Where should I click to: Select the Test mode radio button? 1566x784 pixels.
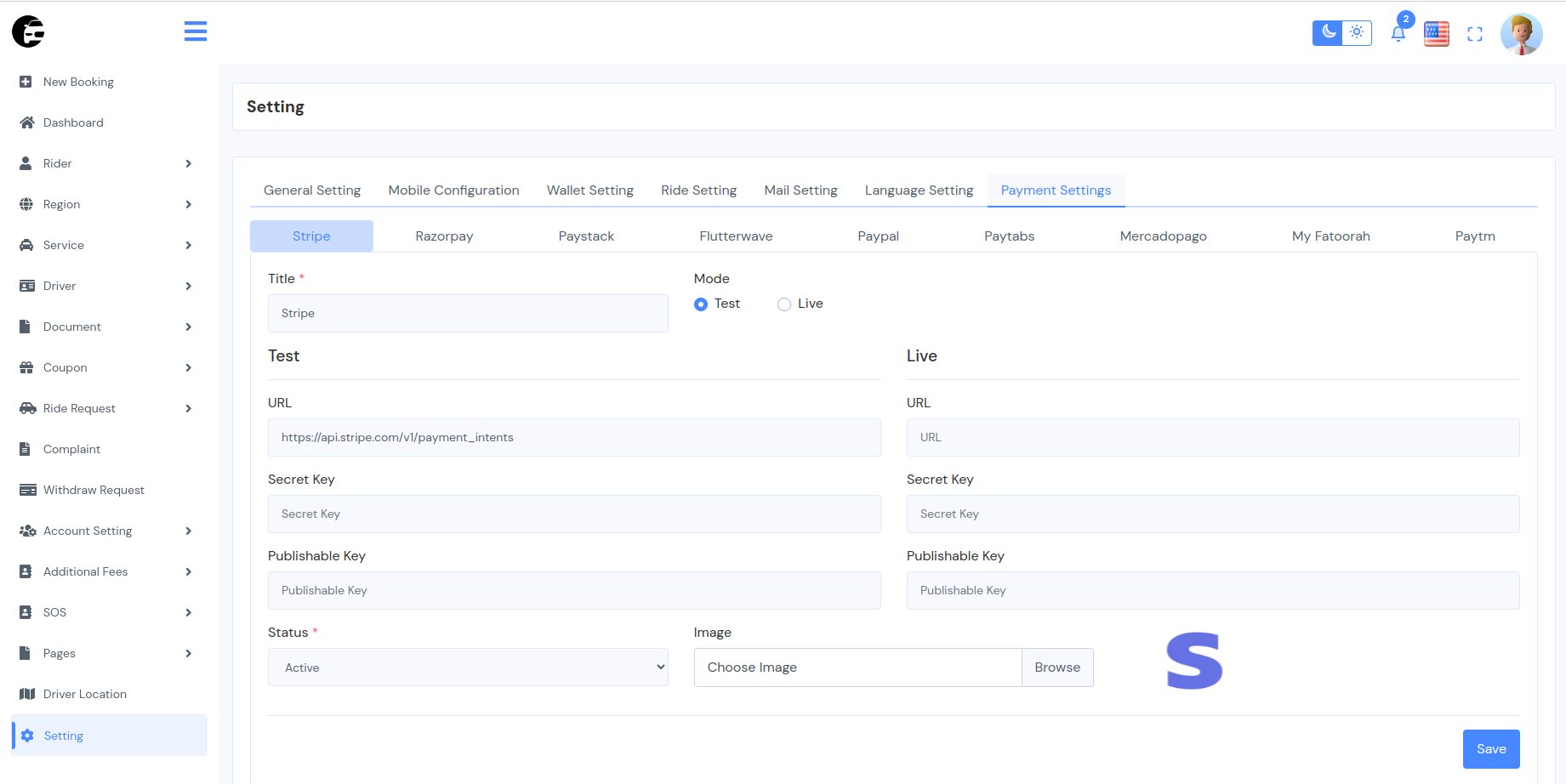pos(701,304)
